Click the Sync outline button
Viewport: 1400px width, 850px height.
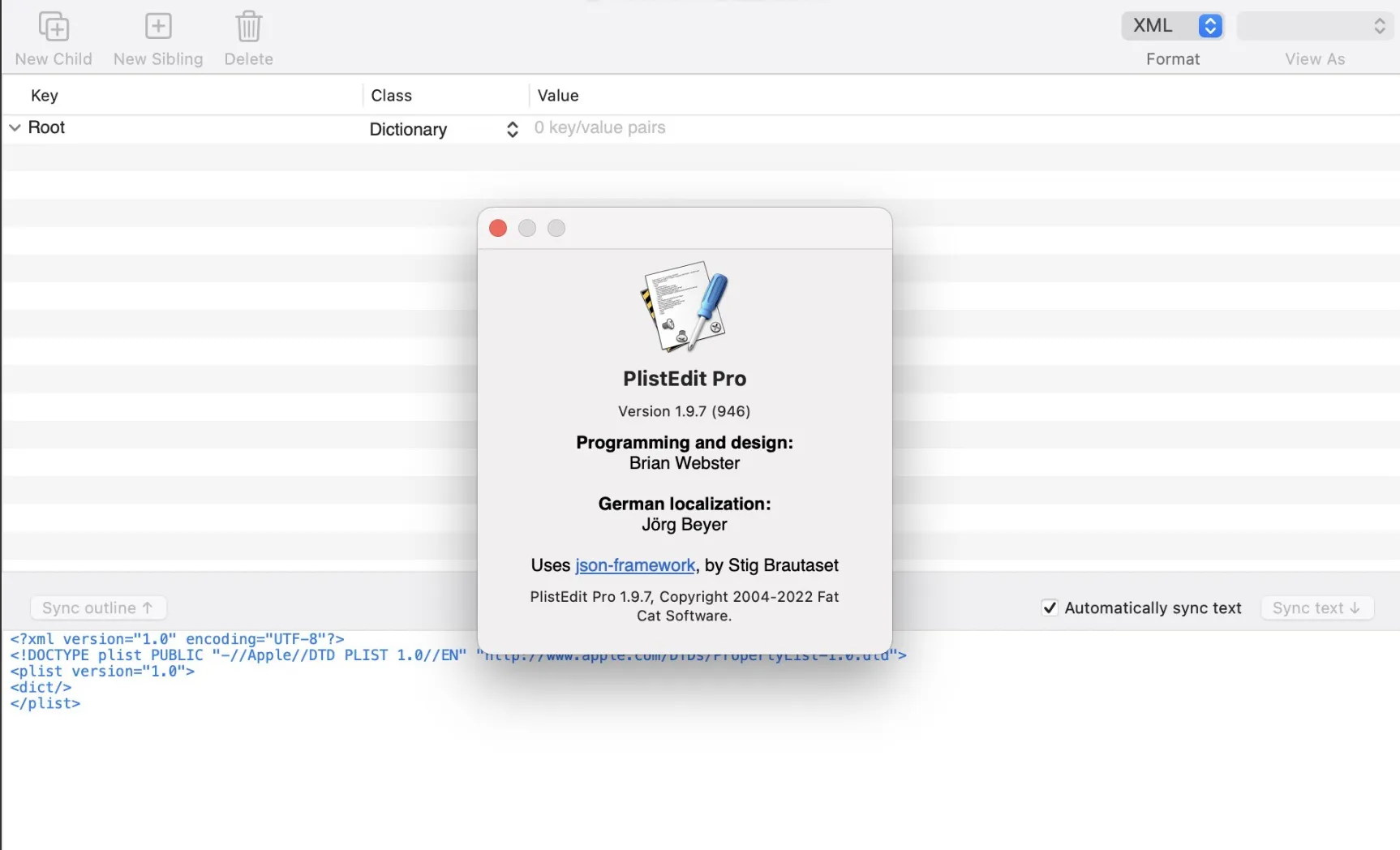[98, 607]
